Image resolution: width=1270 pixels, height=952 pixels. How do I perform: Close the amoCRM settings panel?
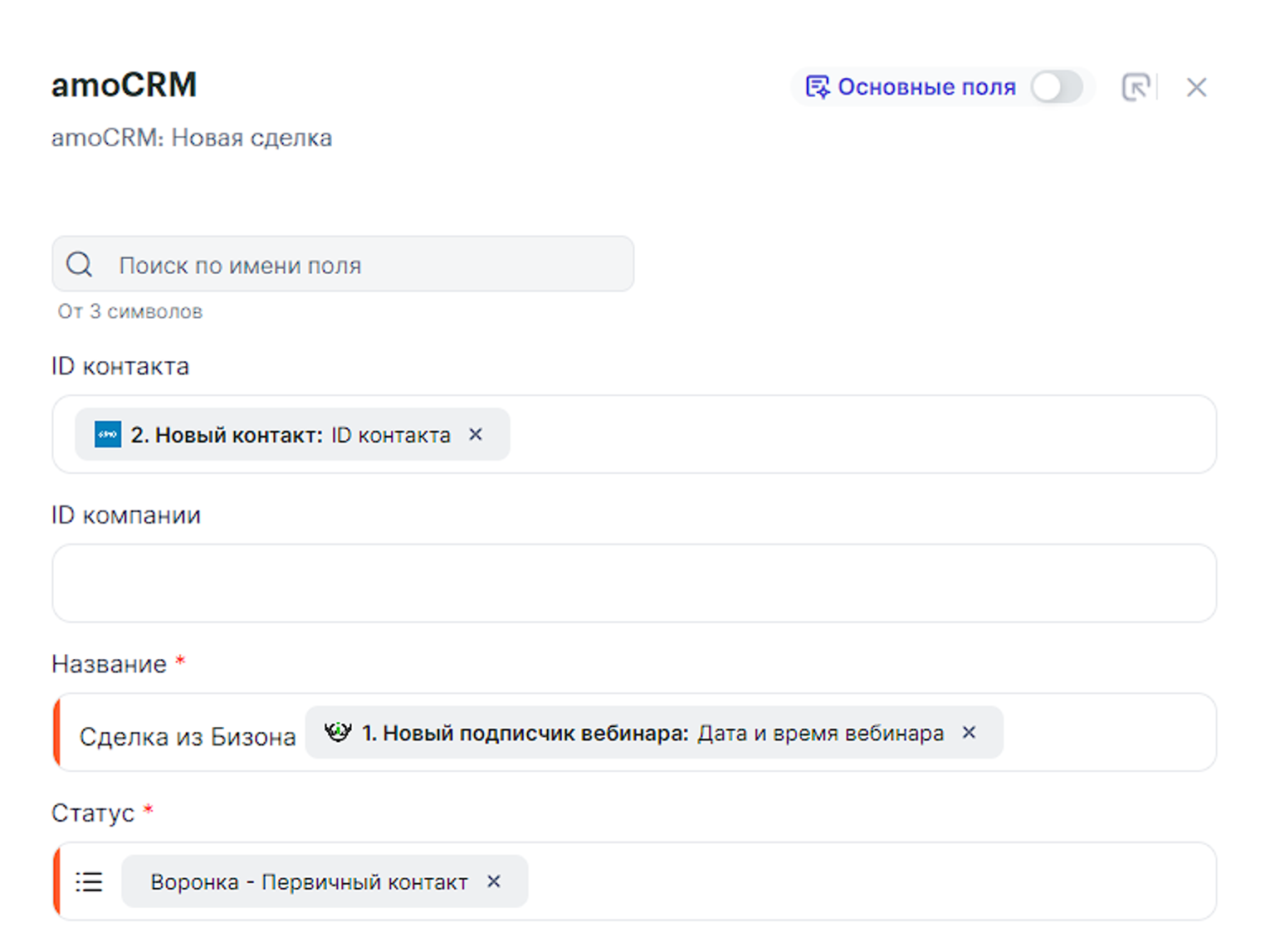click(1196, 87)
